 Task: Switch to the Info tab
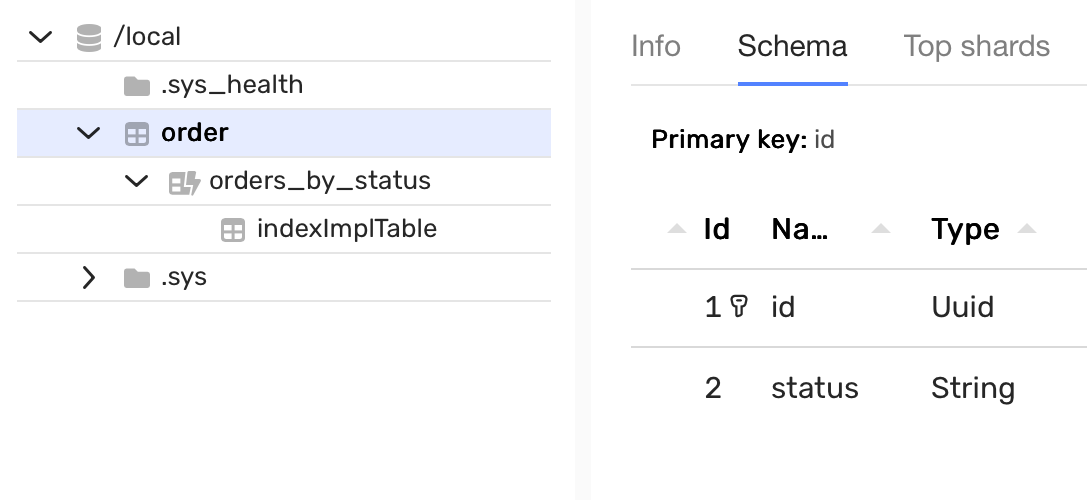pos(656,46)
